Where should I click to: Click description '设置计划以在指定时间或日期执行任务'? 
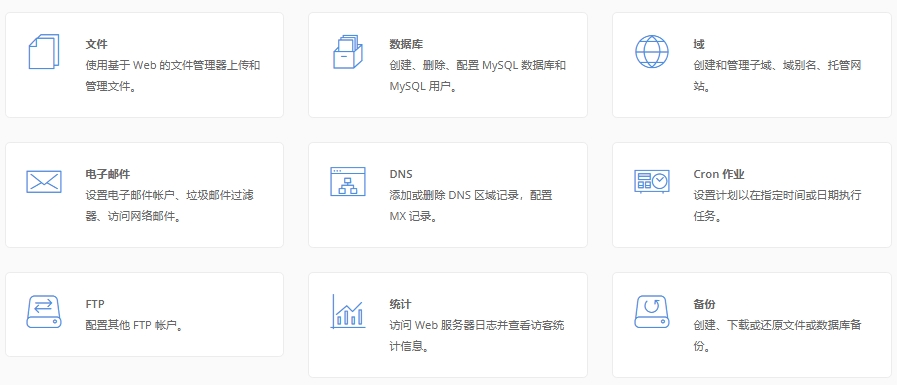pyautogui.click(x=777, y=206)
